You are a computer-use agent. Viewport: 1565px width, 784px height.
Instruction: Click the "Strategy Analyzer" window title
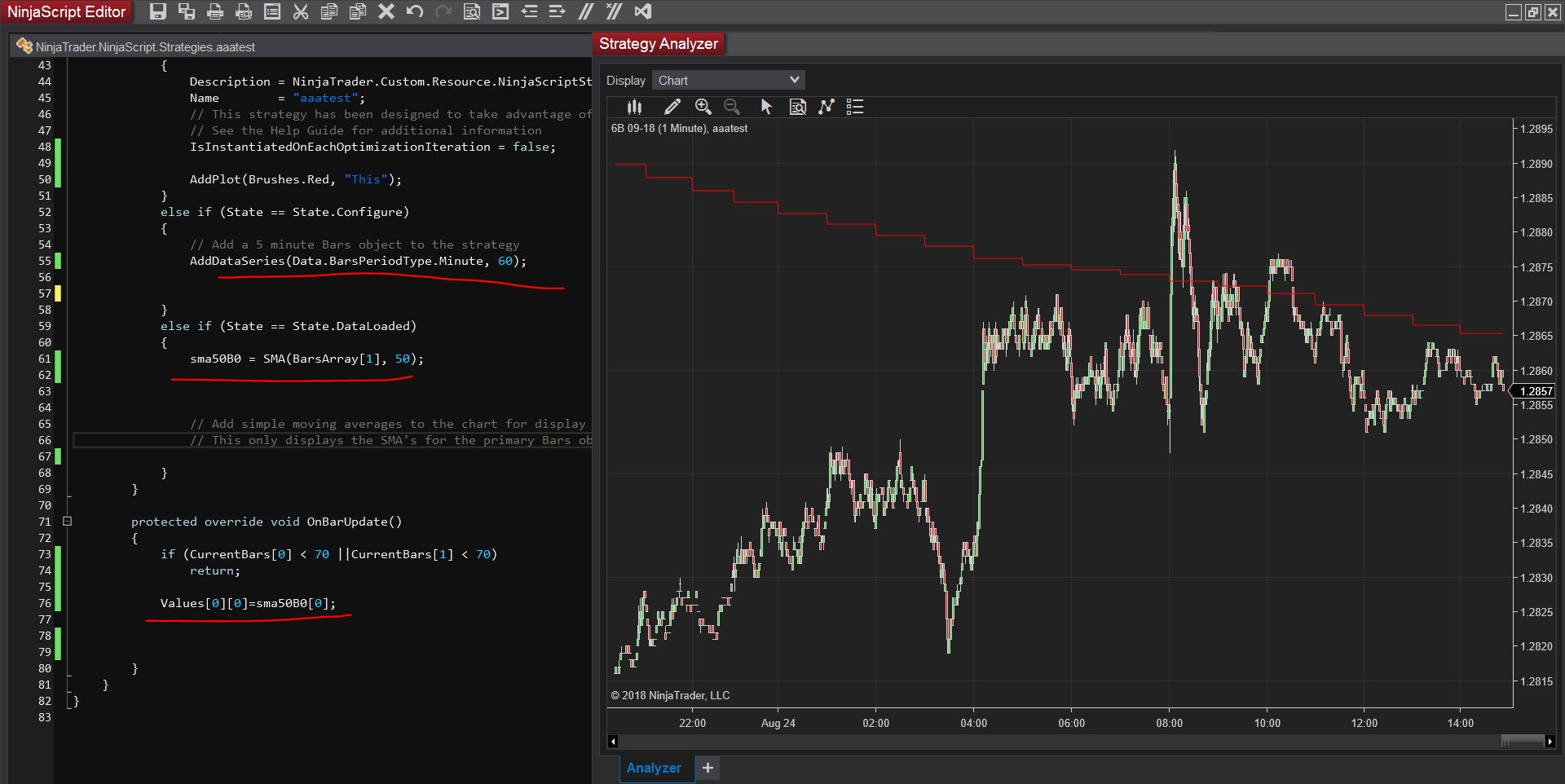click(659, 44)
